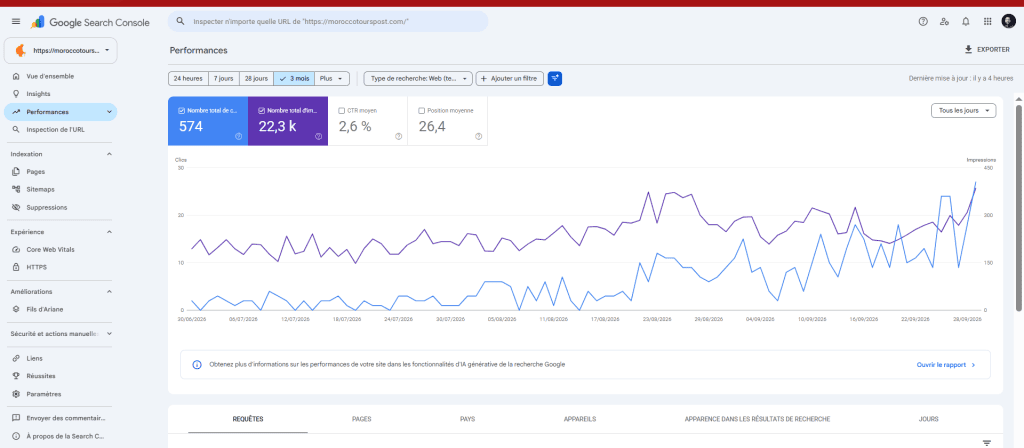The height and width of the screenshot is (448, 1024).
Task: Expand Sécurité et actions manuelles section
Action: point(109,334)
